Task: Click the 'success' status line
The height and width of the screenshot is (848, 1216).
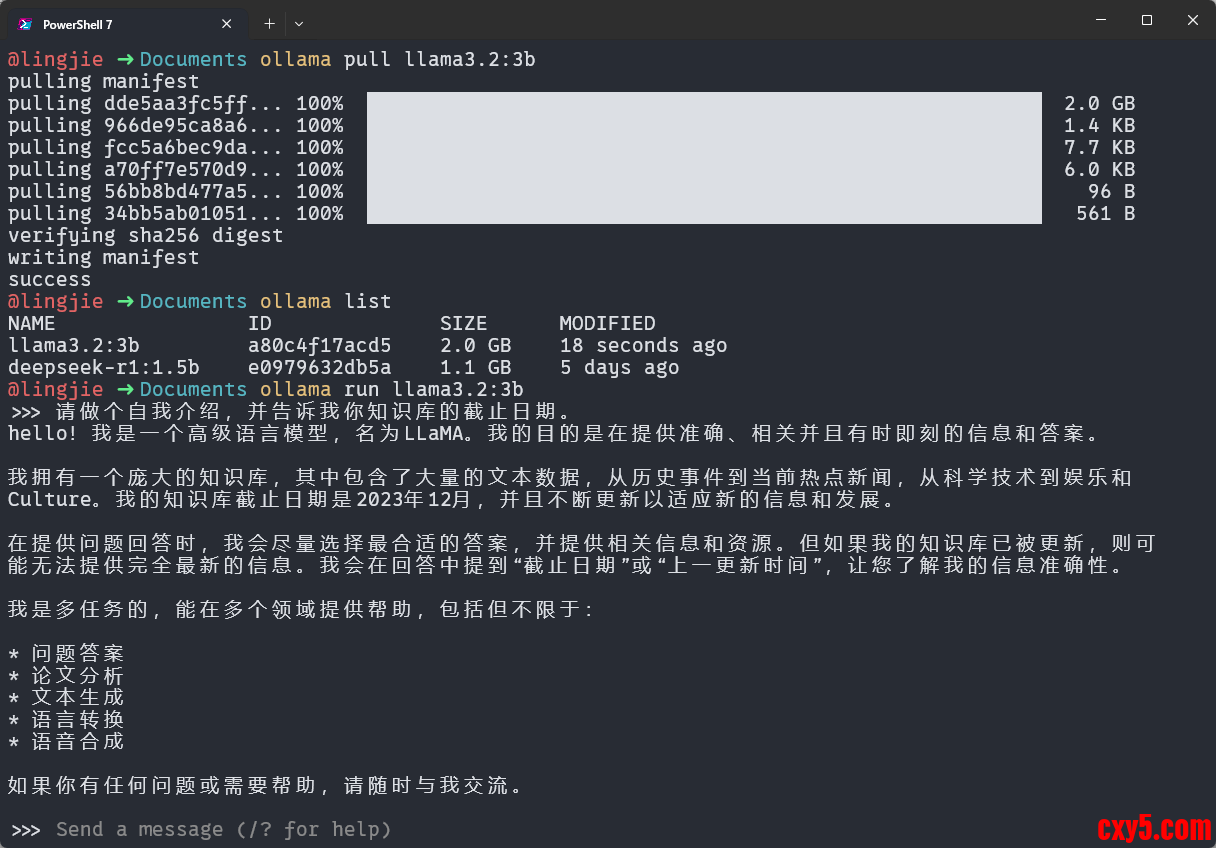Action: [49, 279]
